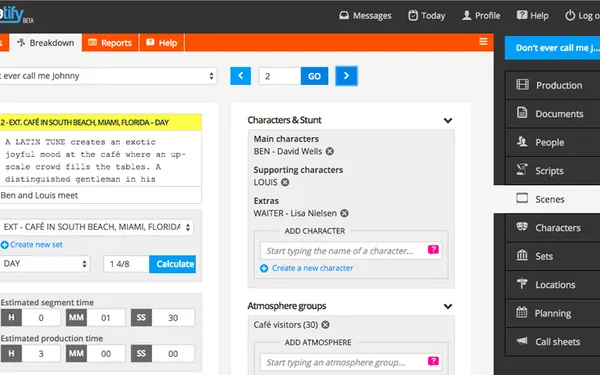Viewport: 600px width, 375px height.
Task: Click the blue production title button
Action: tap(553, 48)
